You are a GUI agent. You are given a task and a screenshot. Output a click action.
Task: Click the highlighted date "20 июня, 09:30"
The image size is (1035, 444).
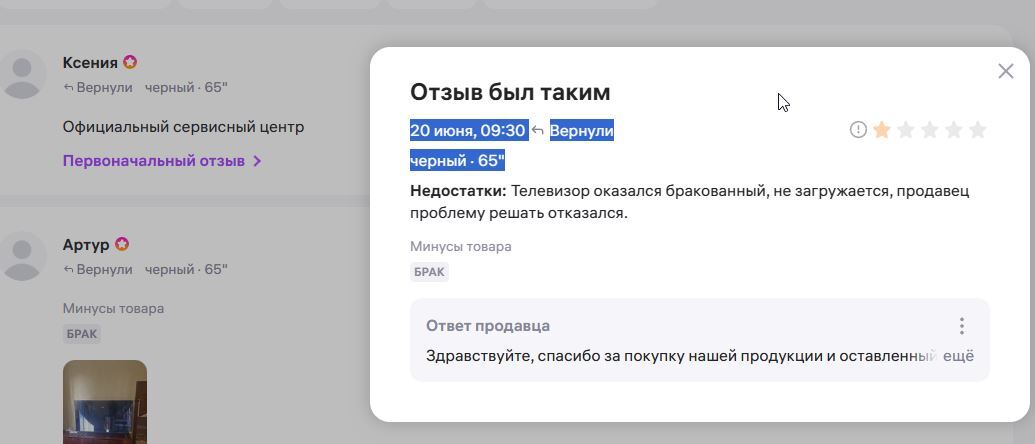(468, 131)
